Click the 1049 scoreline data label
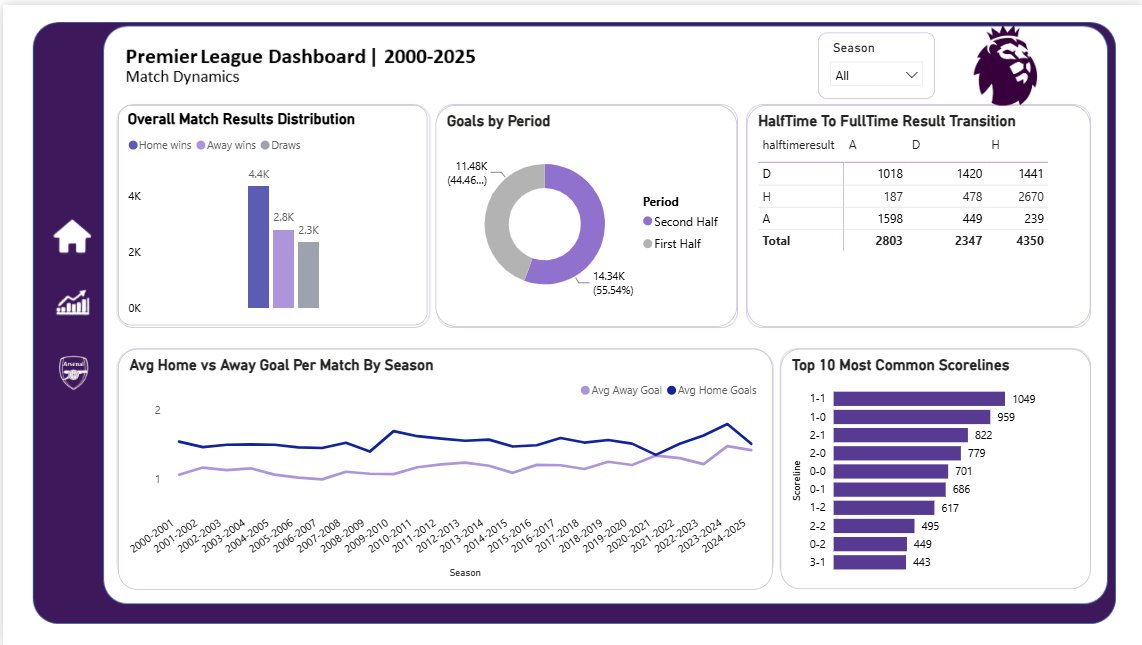Screen dimensions: 1142x645 [x=1023, y=399]
